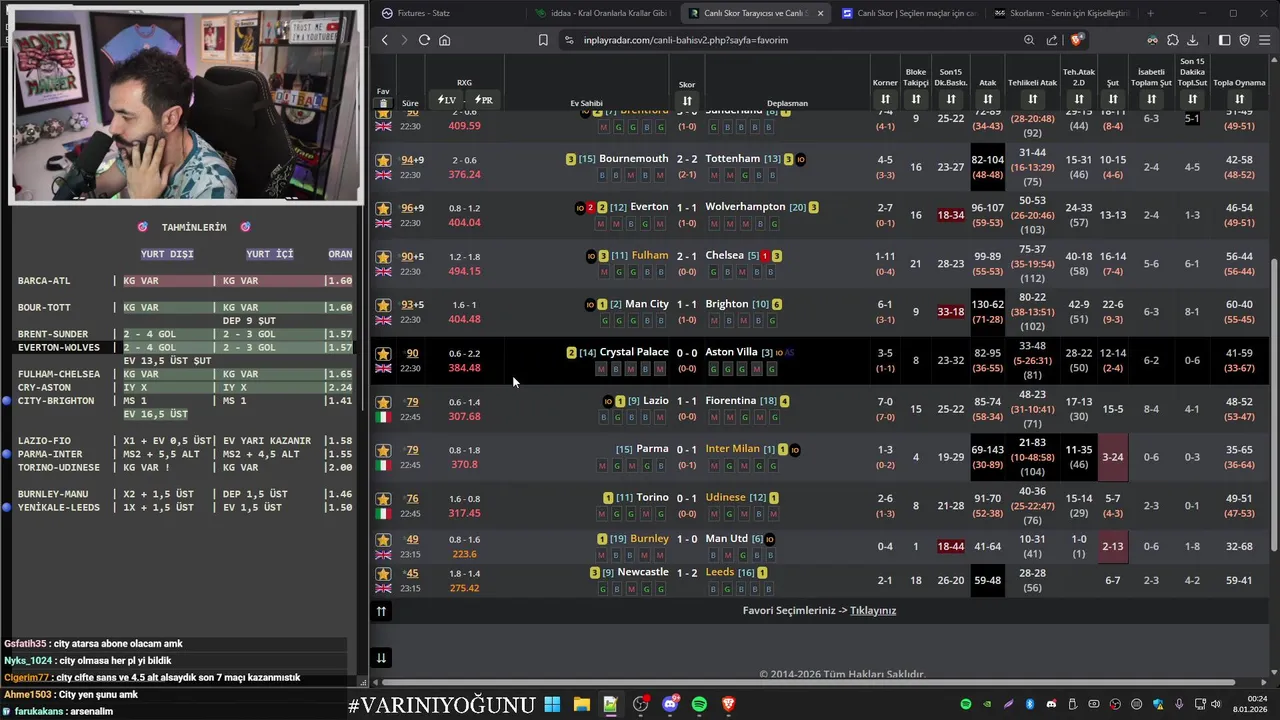This screenshot has width=1280, height=720.
Task: Toggle the favorite star for Lazio–Fiorentina
Action: click(x=383, y=402)
